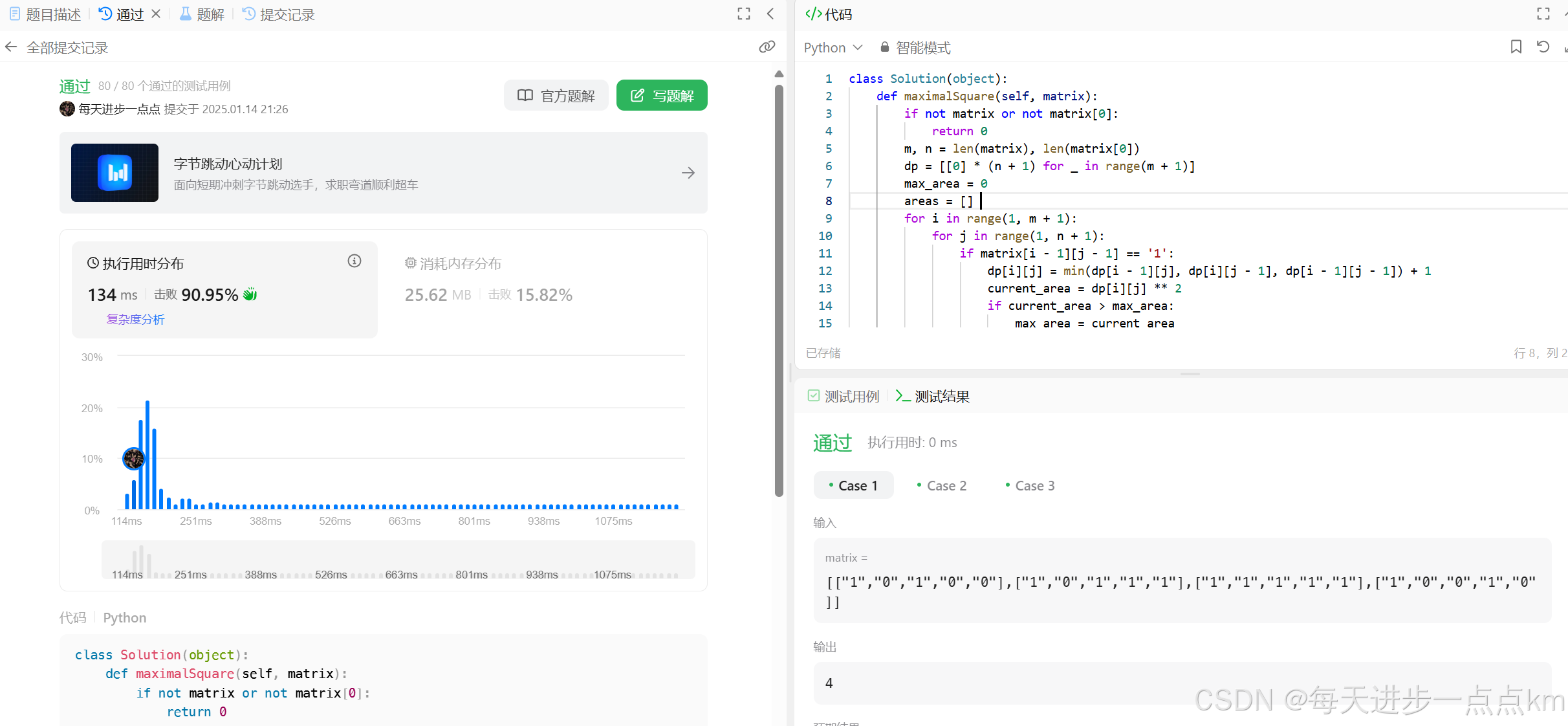1568x726 pixels.
Task: Open the Python language dropdown
Action: coord(833,47)
